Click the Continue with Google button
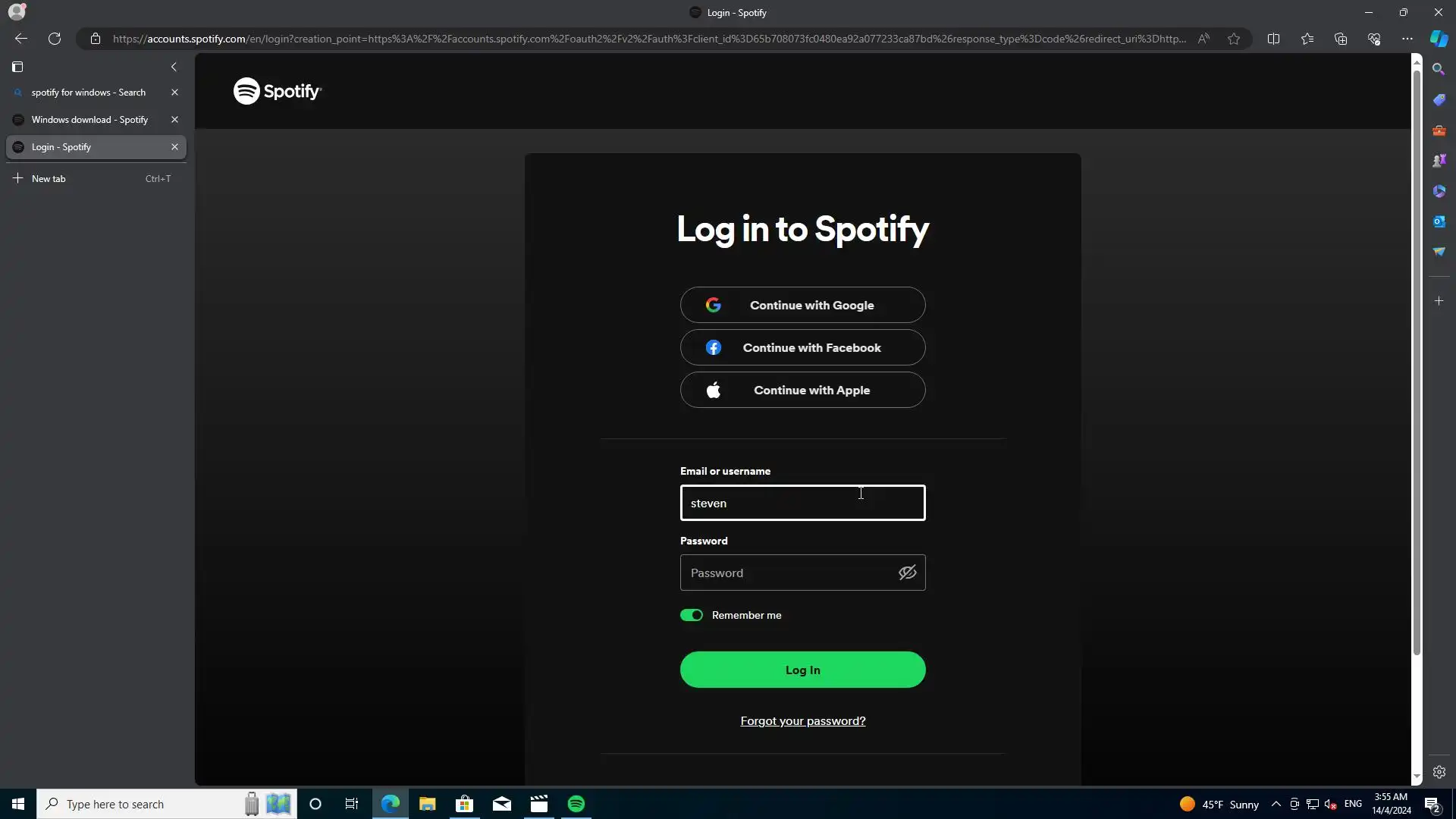This screenshot has width=1456, height=819. pyautogui.click(x=802, y=305)
